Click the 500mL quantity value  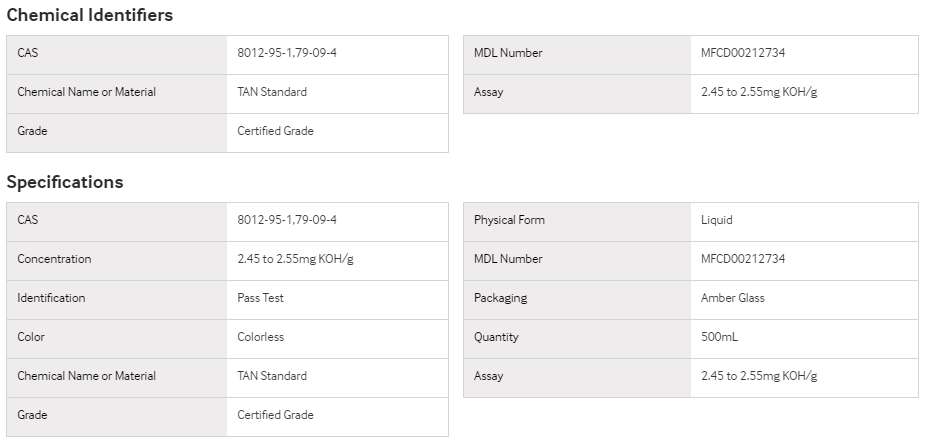[719, 337]
